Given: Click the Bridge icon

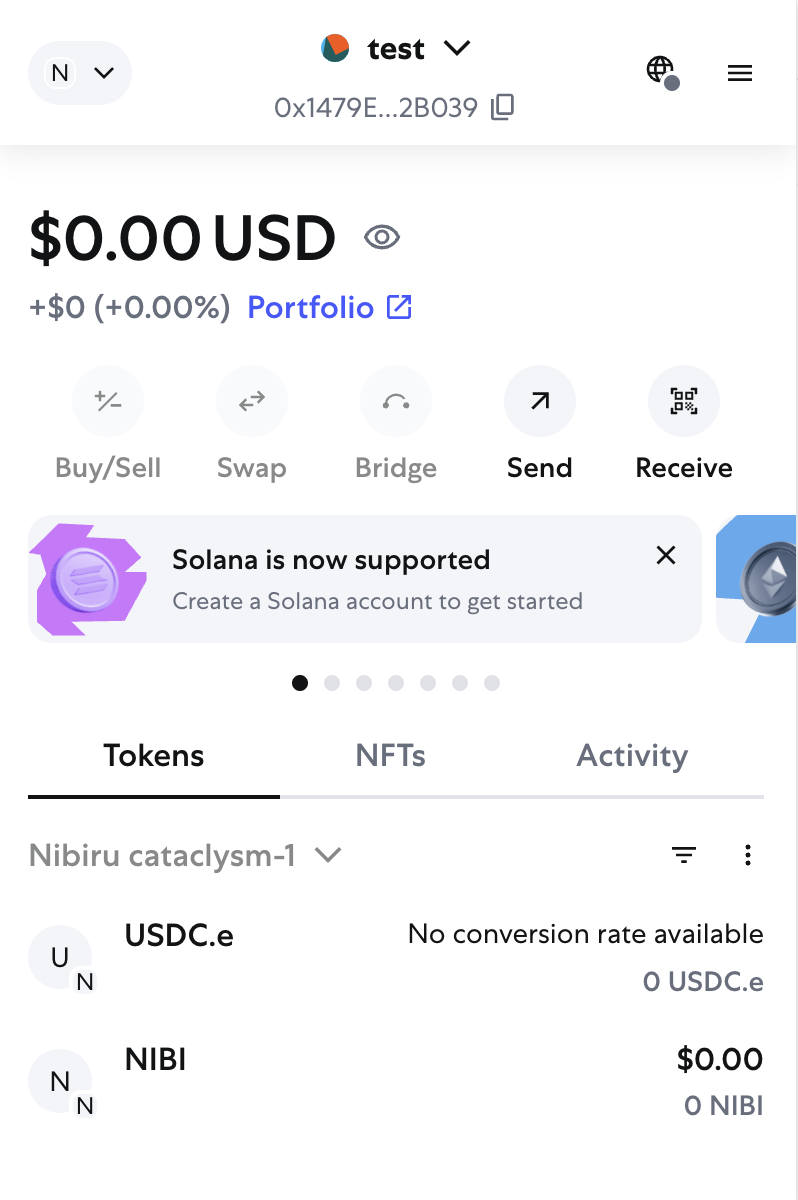Looking at the screenshot, I should coord(396,402).
